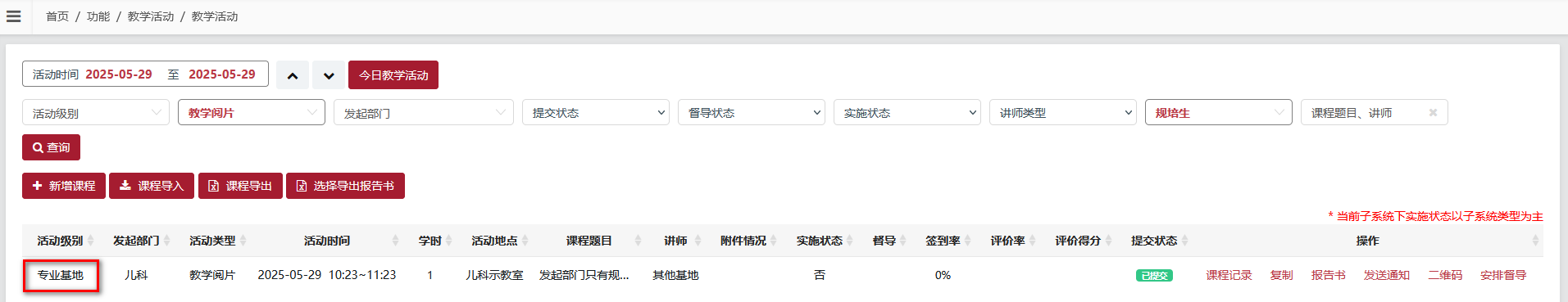This screenshot has height=302, width=1568.
Task: Click the 选择导出报告书 button
Action: click(x=345, y=186)
